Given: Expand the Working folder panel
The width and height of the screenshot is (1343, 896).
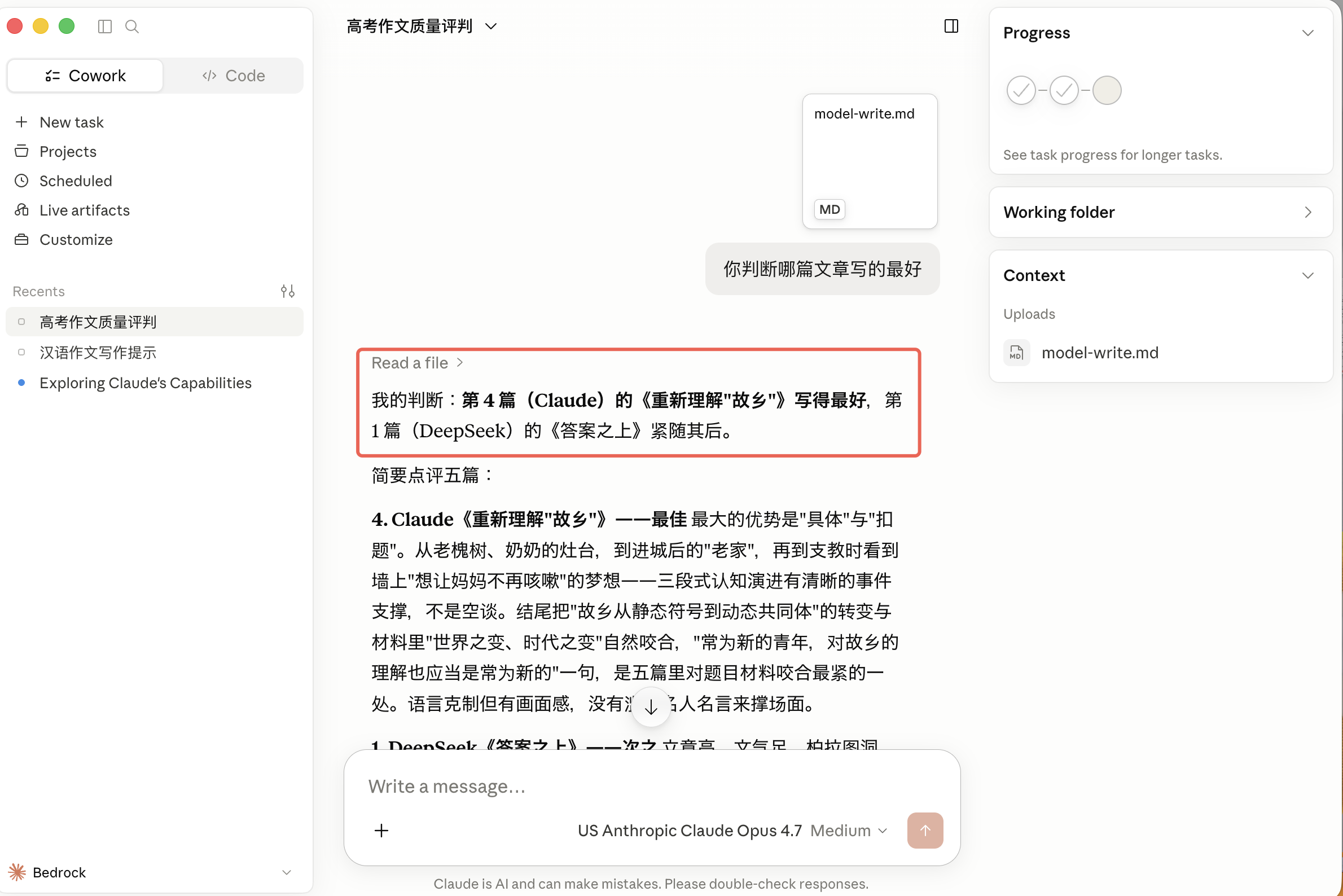Looking at the screenshot, I should click(1161, 212).
